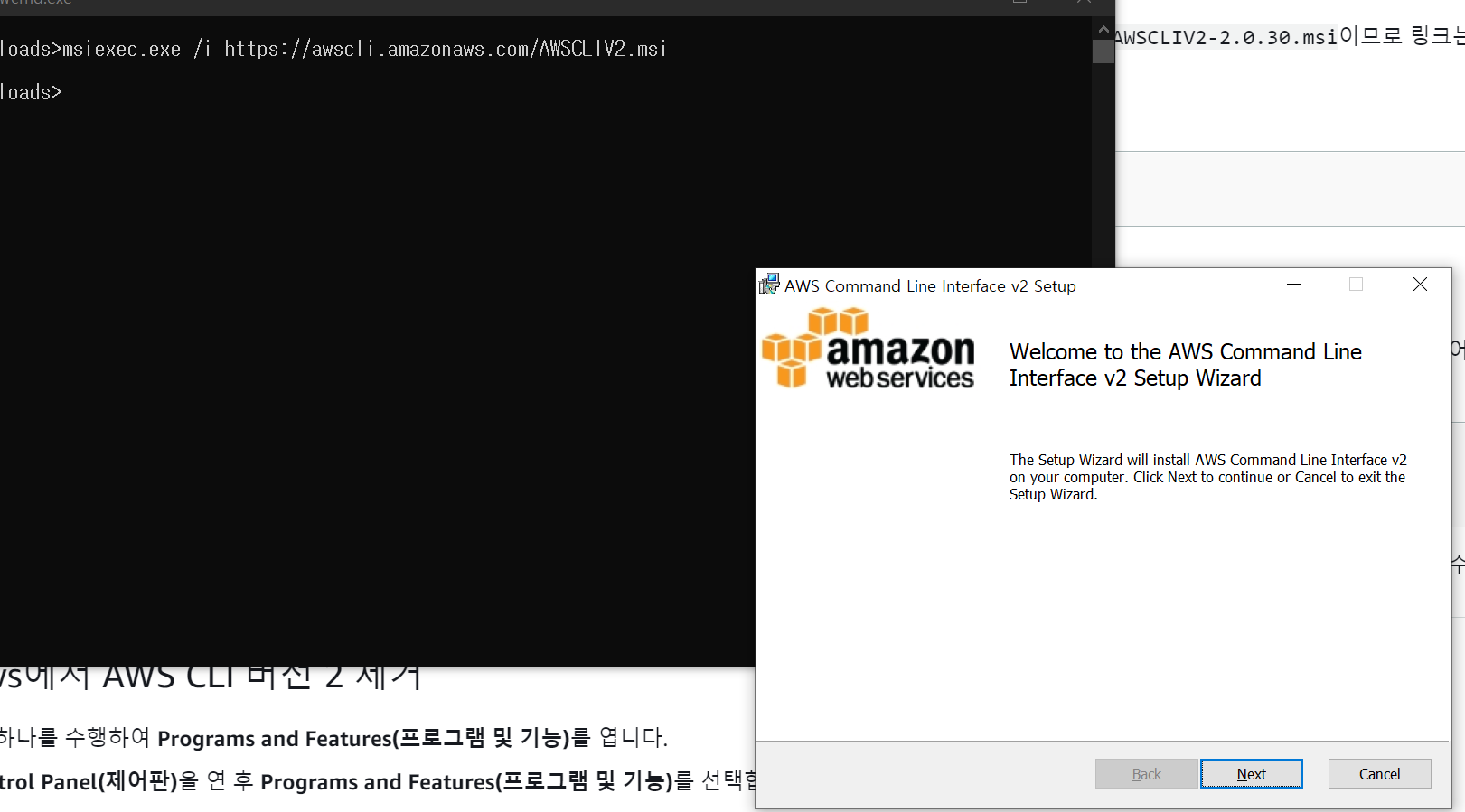Image resolution: width=1465 pixels, height=812 pixels.
Task: Minimize the AWS Setup dialog window
Action: (x=1293, y=285)
